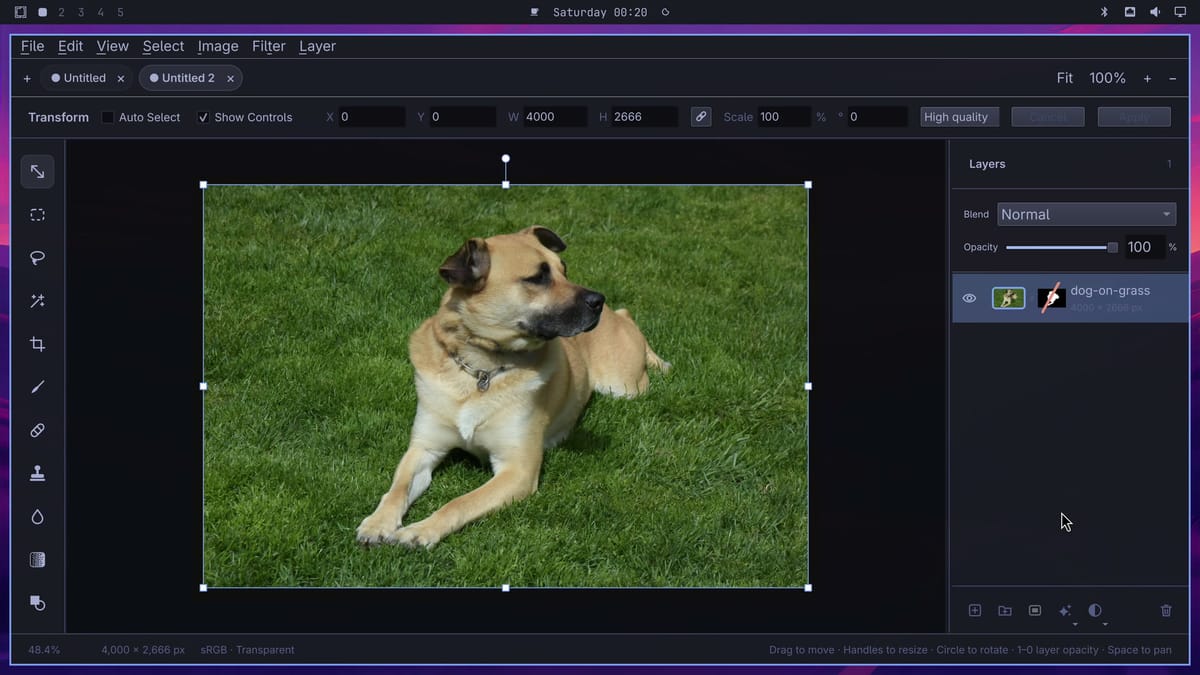Open the Blend mode Normal dropdown
Image resolution: width=1200 pixels, height=675 pixels.
point(1086,214)
